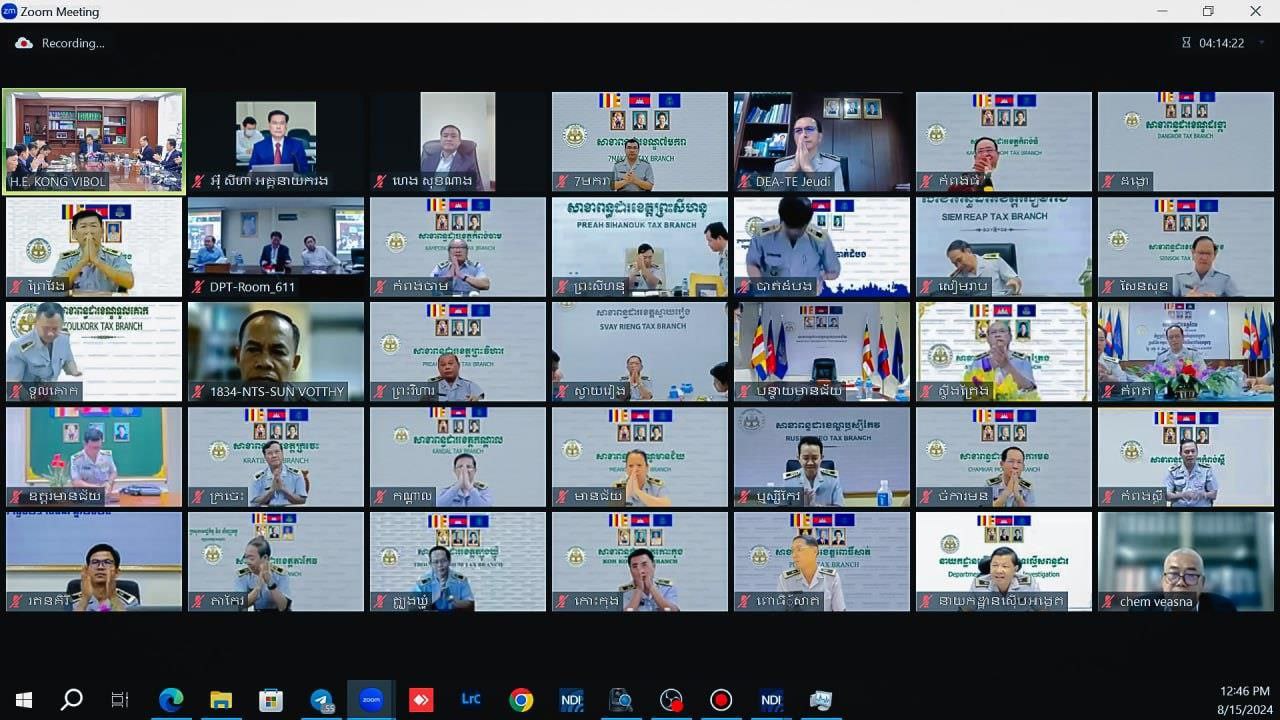This screenshot has width=1280, height=720.
Task: Click the Preah Sihanouk Tax Branch tile
Action: coord(640,246)
